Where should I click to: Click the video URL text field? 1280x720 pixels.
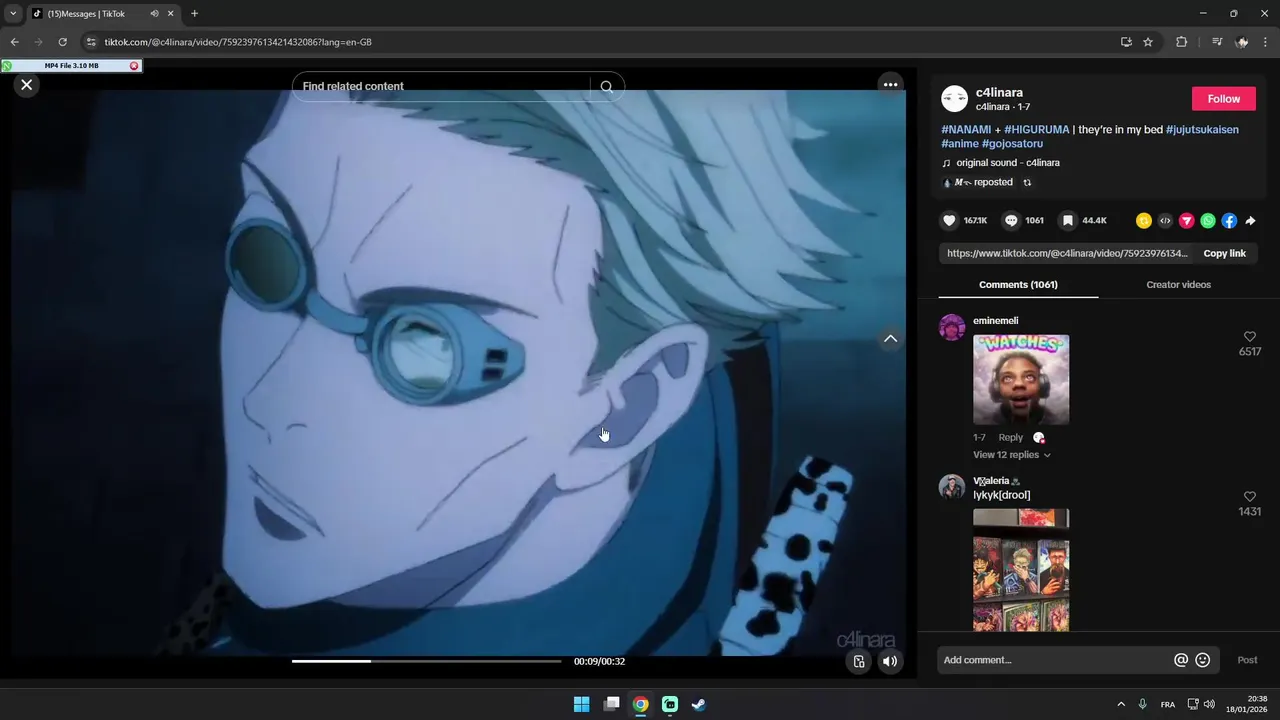(1067, 254)
